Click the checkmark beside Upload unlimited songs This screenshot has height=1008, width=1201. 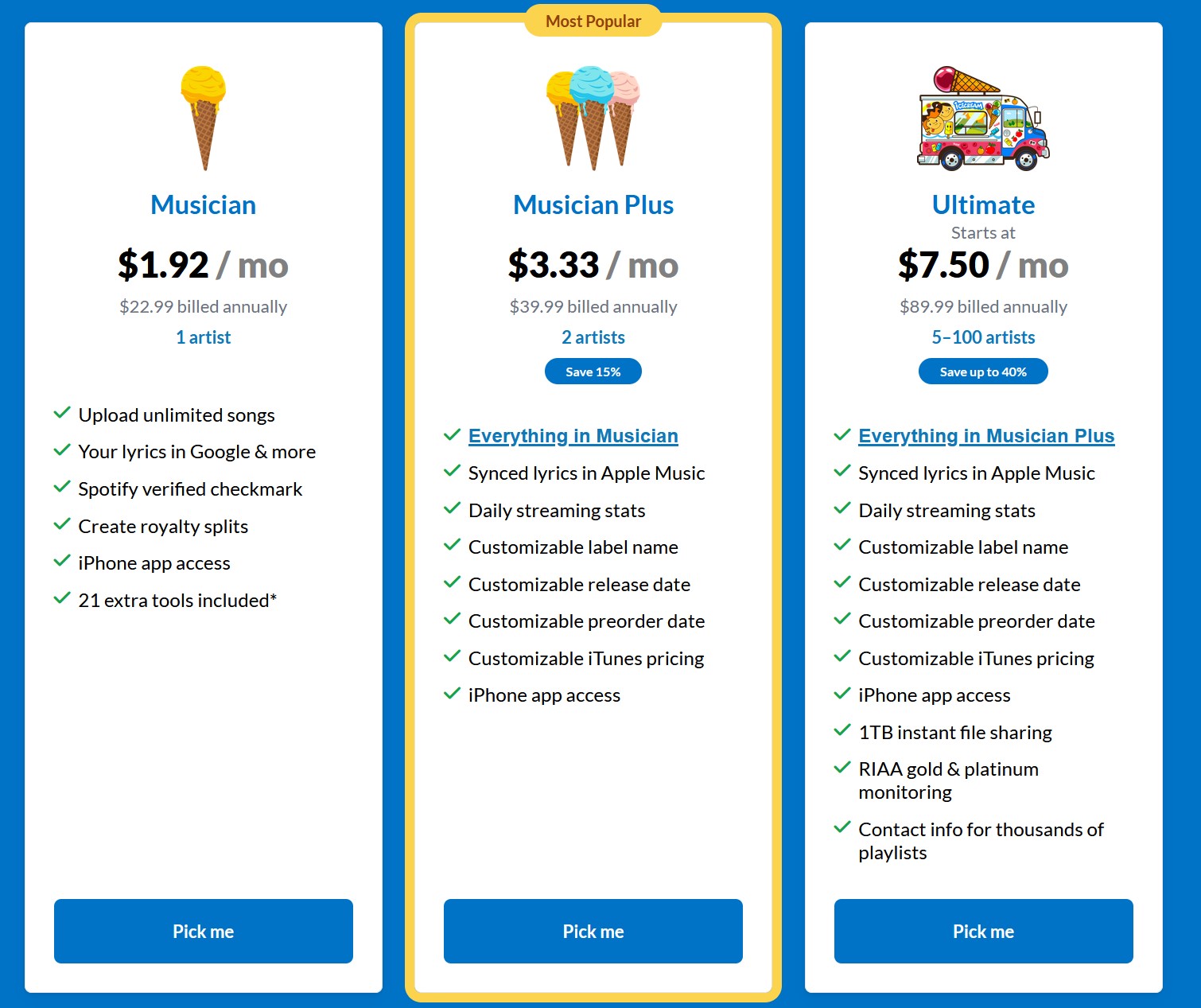[62, 413]
